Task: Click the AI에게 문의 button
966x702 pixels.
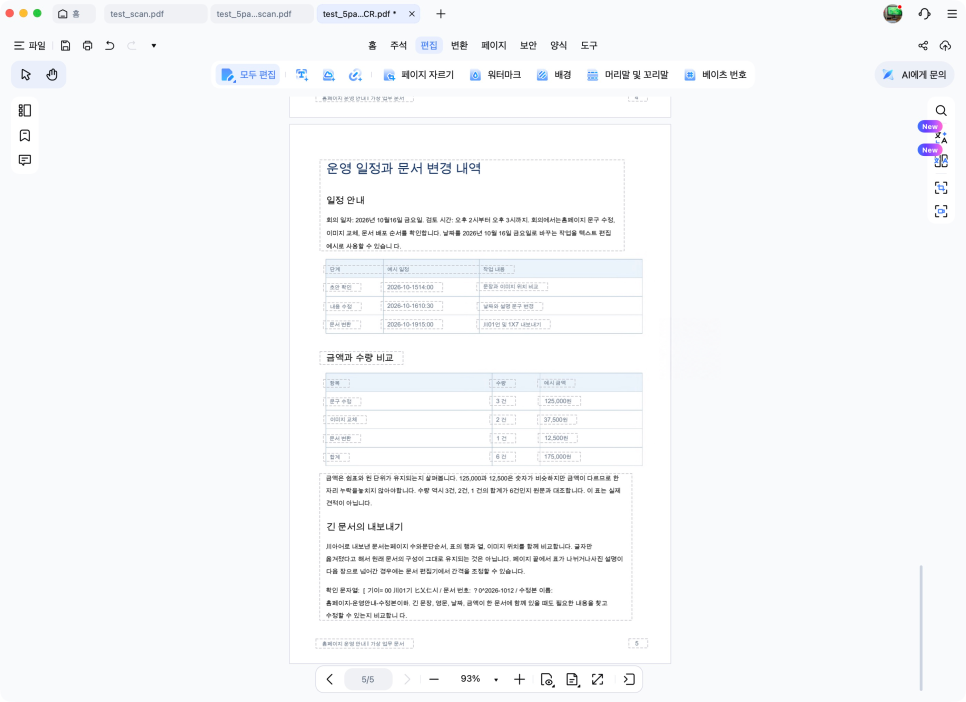Action: [914, 75]
